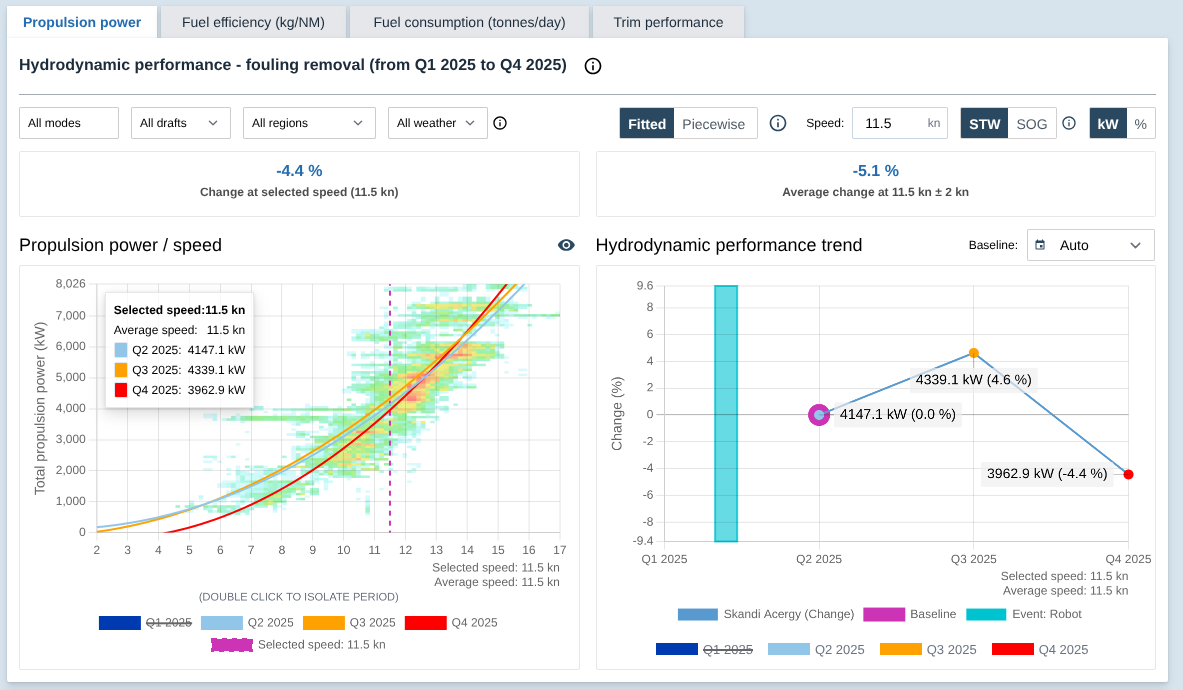Toggle Q1 2025 legend in trend chart
Screen dimensions: 1183x690
pyautogui.click(x=705, y=650)
